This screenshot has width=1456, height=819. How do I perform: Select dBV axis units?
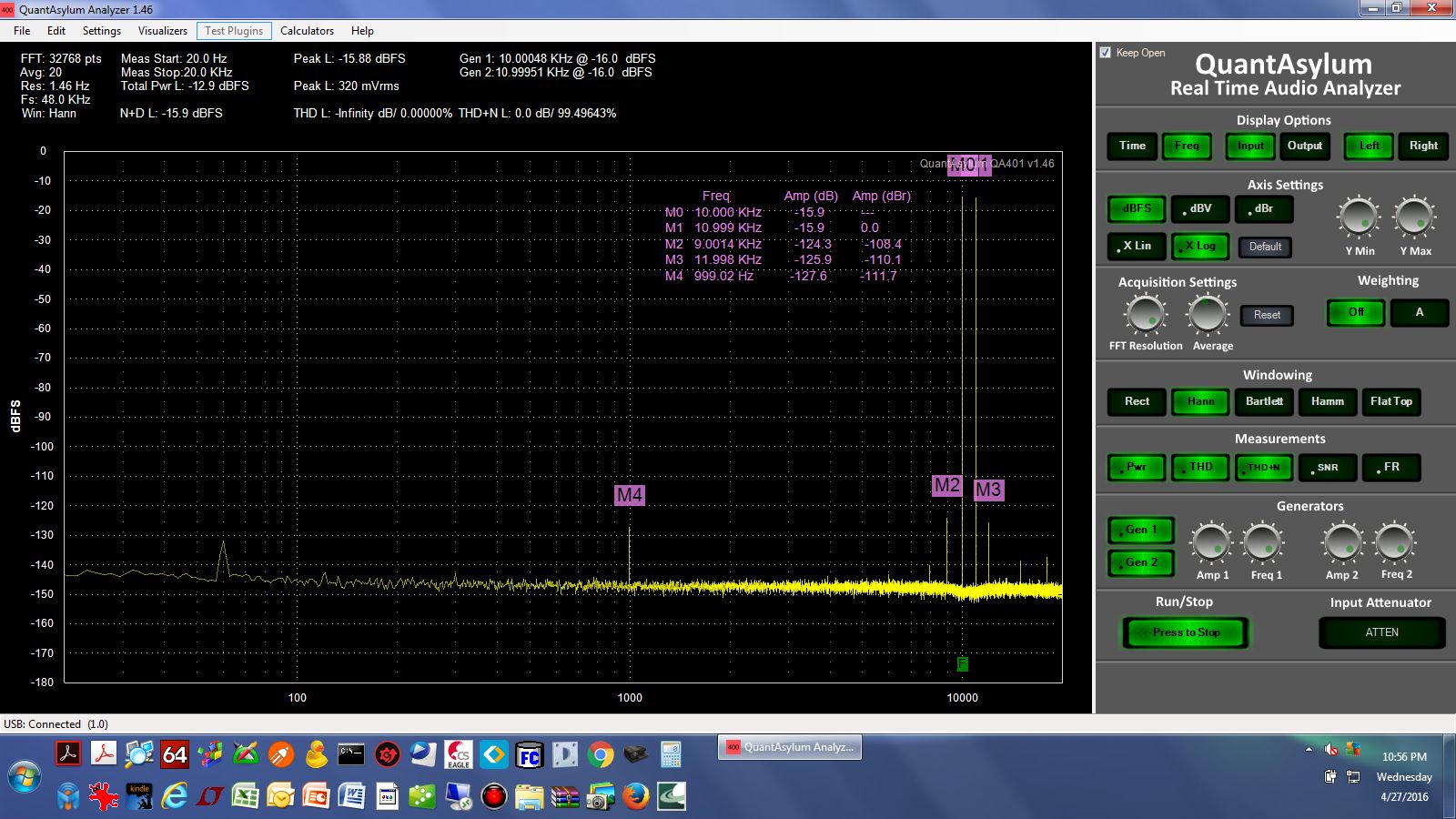tap(1200, 209)
